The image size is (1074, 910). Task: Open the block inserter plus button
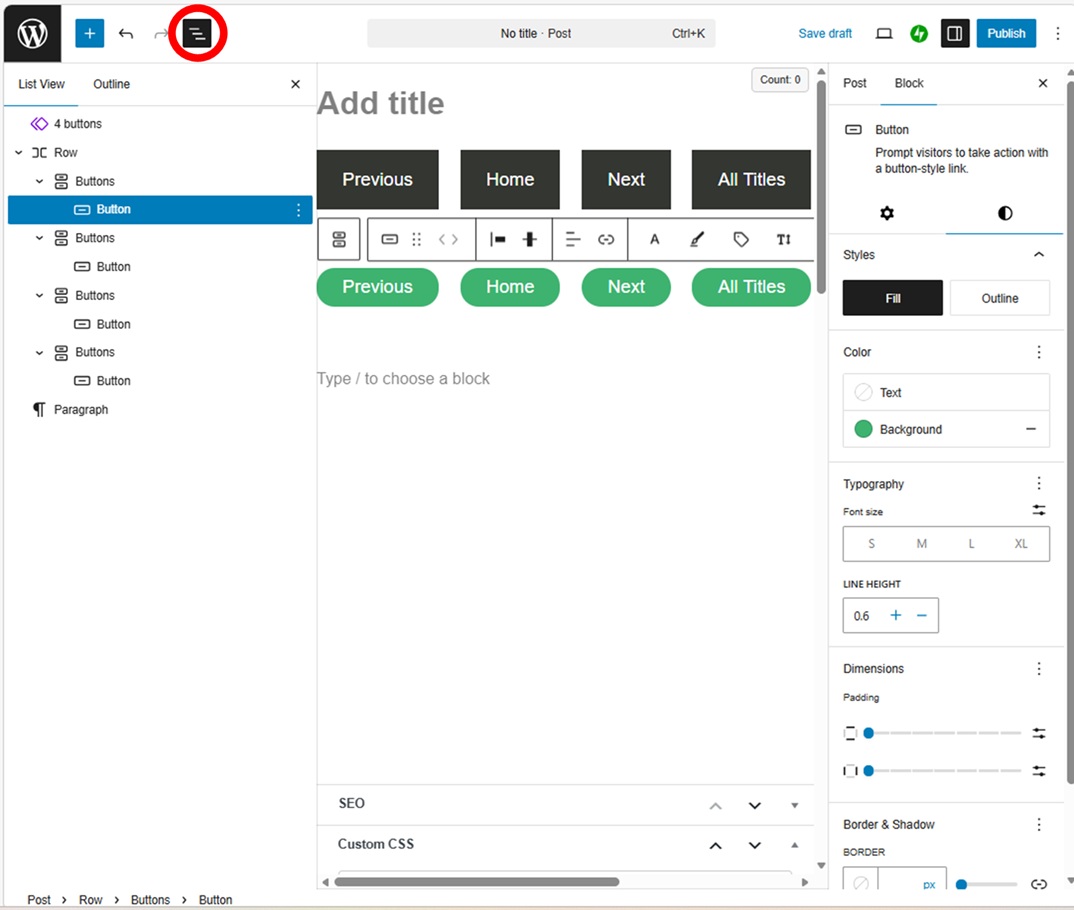pos(89,34)
